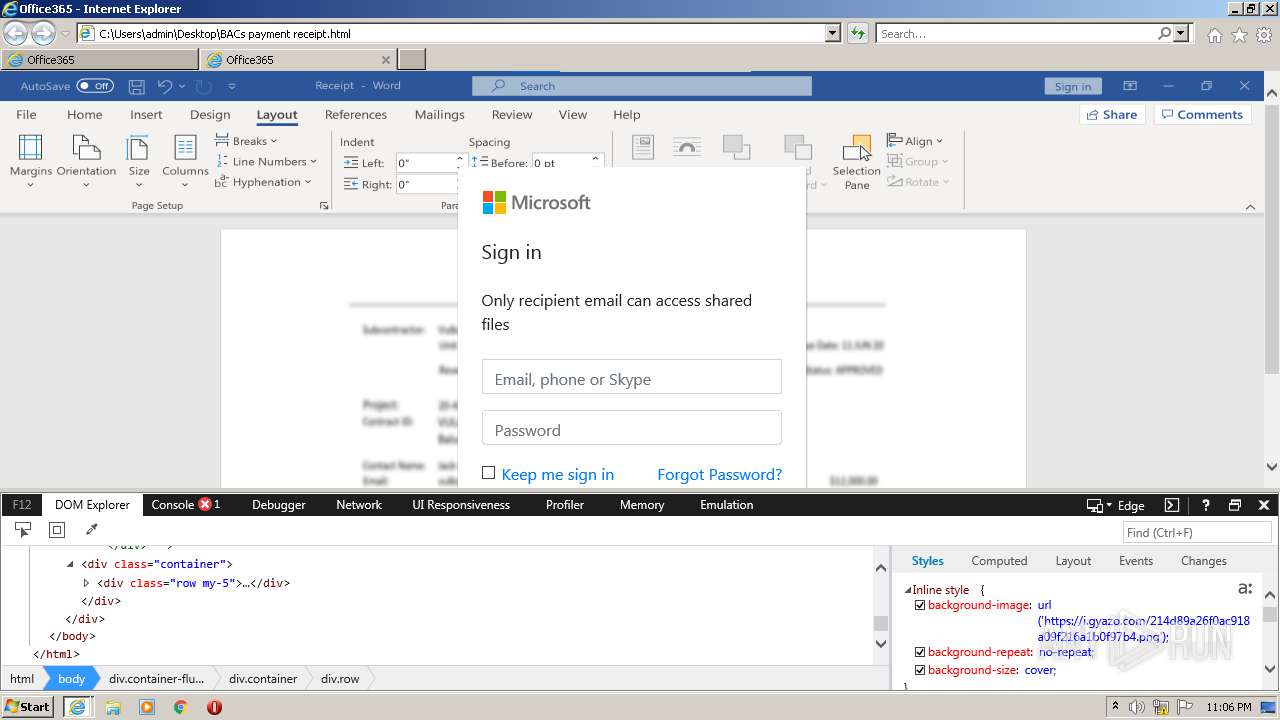Click the Redo icon in Word title bar
Screen dimensions: 1280x720
tap(204, 86)
